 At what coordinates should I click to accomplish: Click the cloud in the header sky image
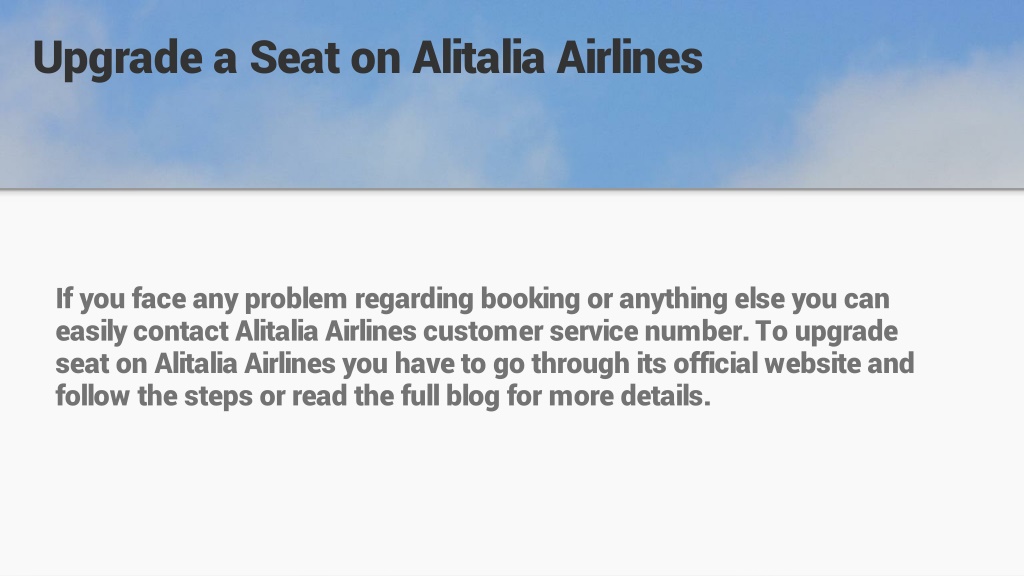pyautogui.click(x=901, y=131)
